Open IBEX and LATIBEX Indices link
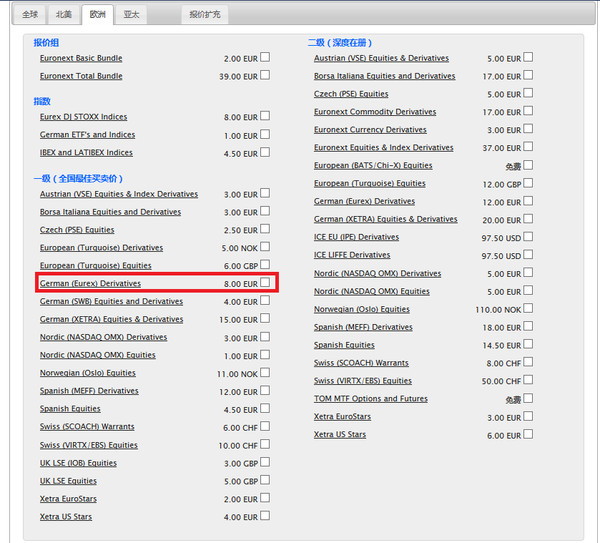 pyautogui.click(x=86, y=153)
